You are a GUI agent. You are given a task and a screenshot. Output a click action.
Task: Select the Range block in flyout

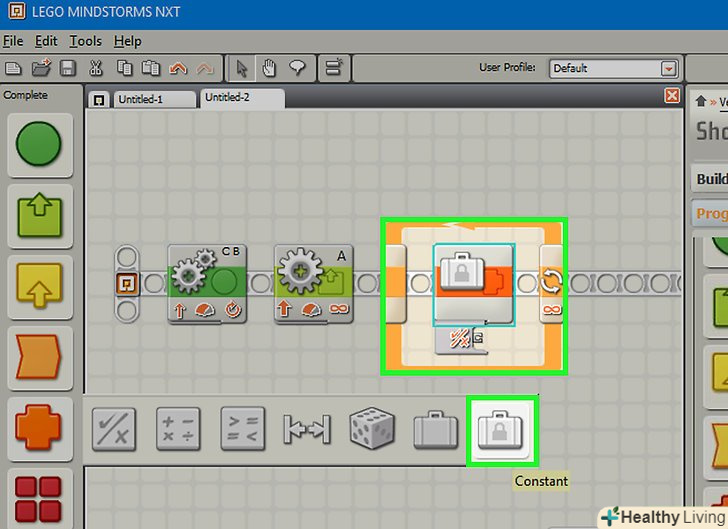coord(307,430)
